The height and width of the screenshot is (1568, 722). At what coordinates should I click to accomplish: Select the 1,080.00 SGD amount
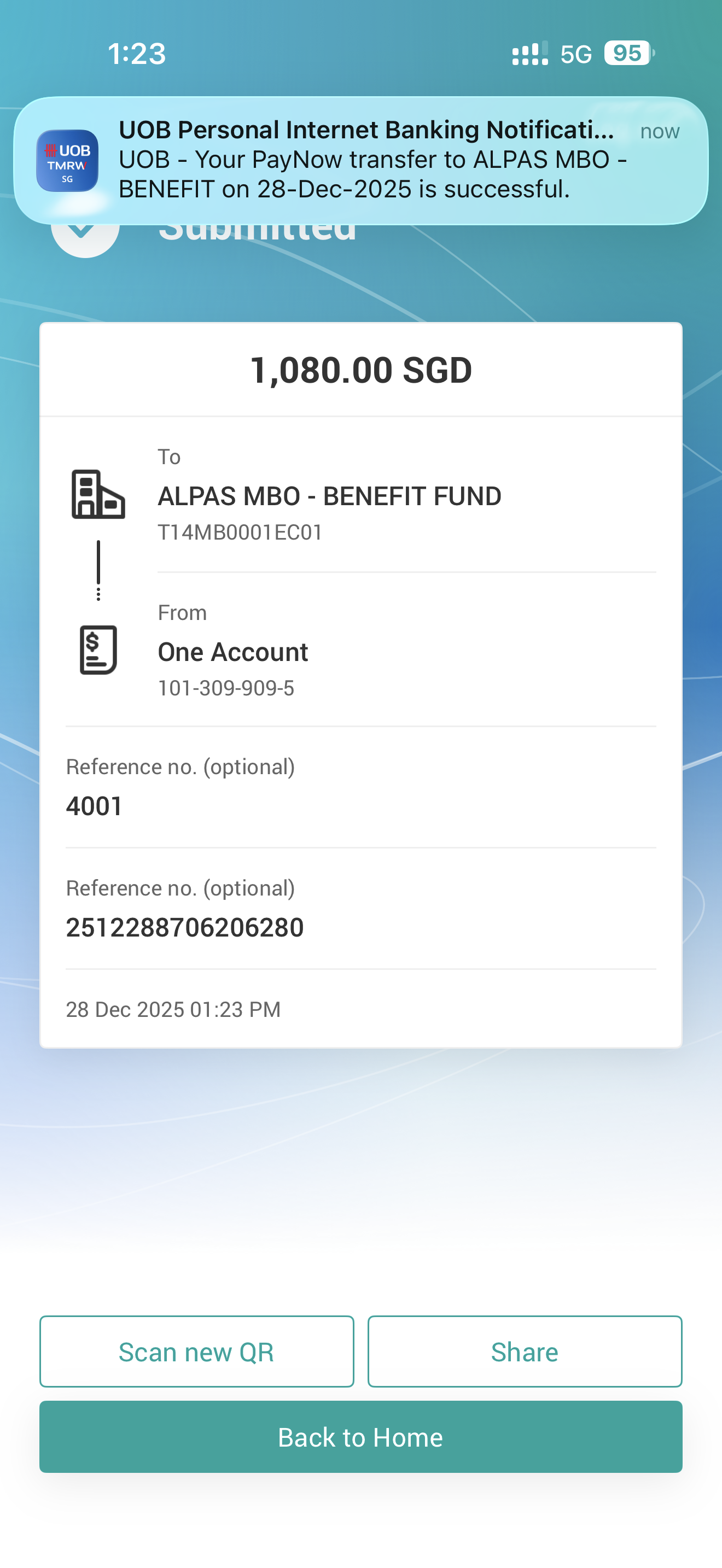coord(361,370)
